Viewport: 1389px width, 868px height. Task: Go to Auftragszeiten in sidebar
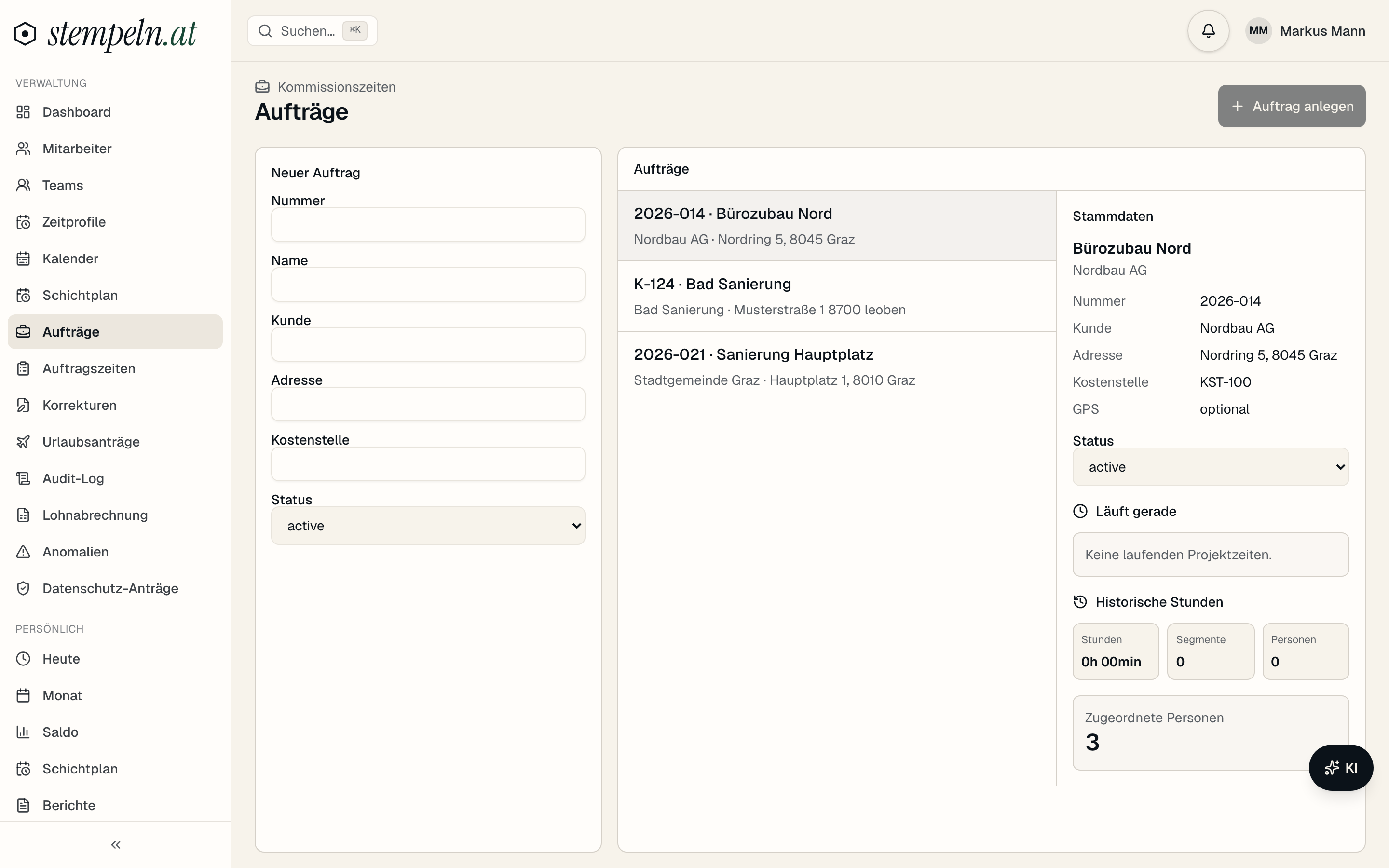[x=115, y=368]
